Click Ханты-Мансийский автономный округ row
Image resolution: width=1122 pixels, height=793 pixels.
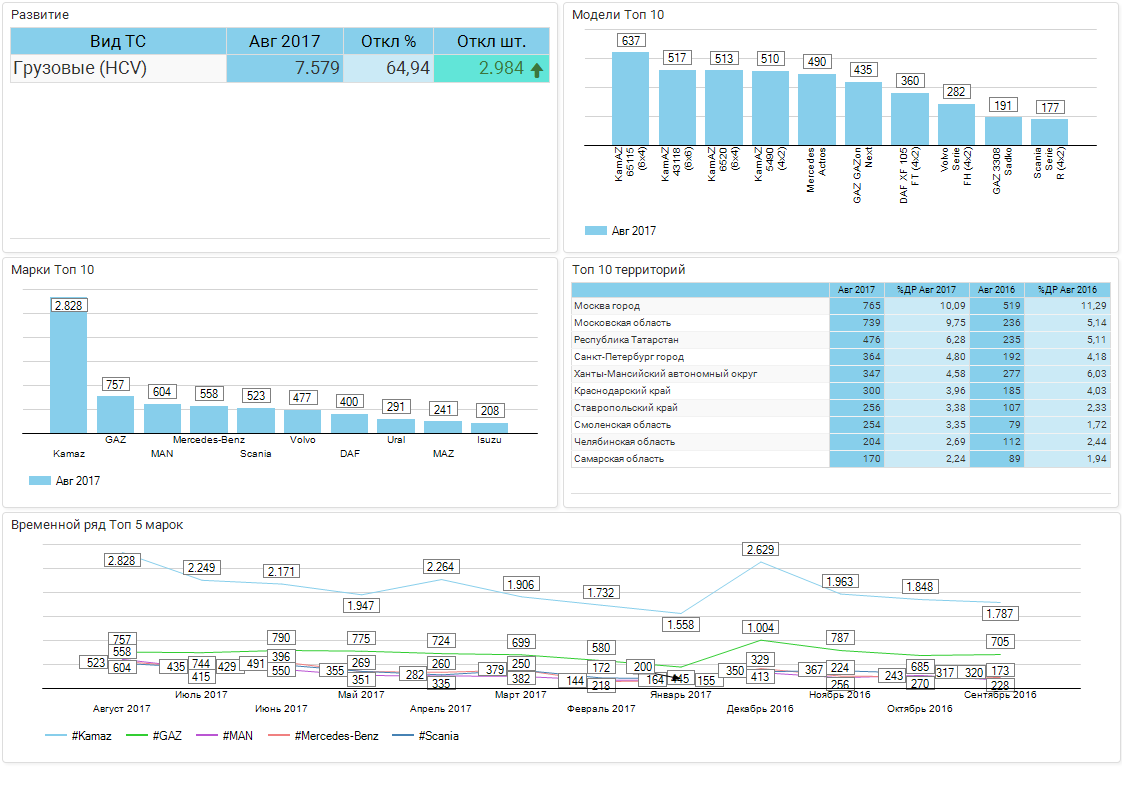tap(841, 374)
